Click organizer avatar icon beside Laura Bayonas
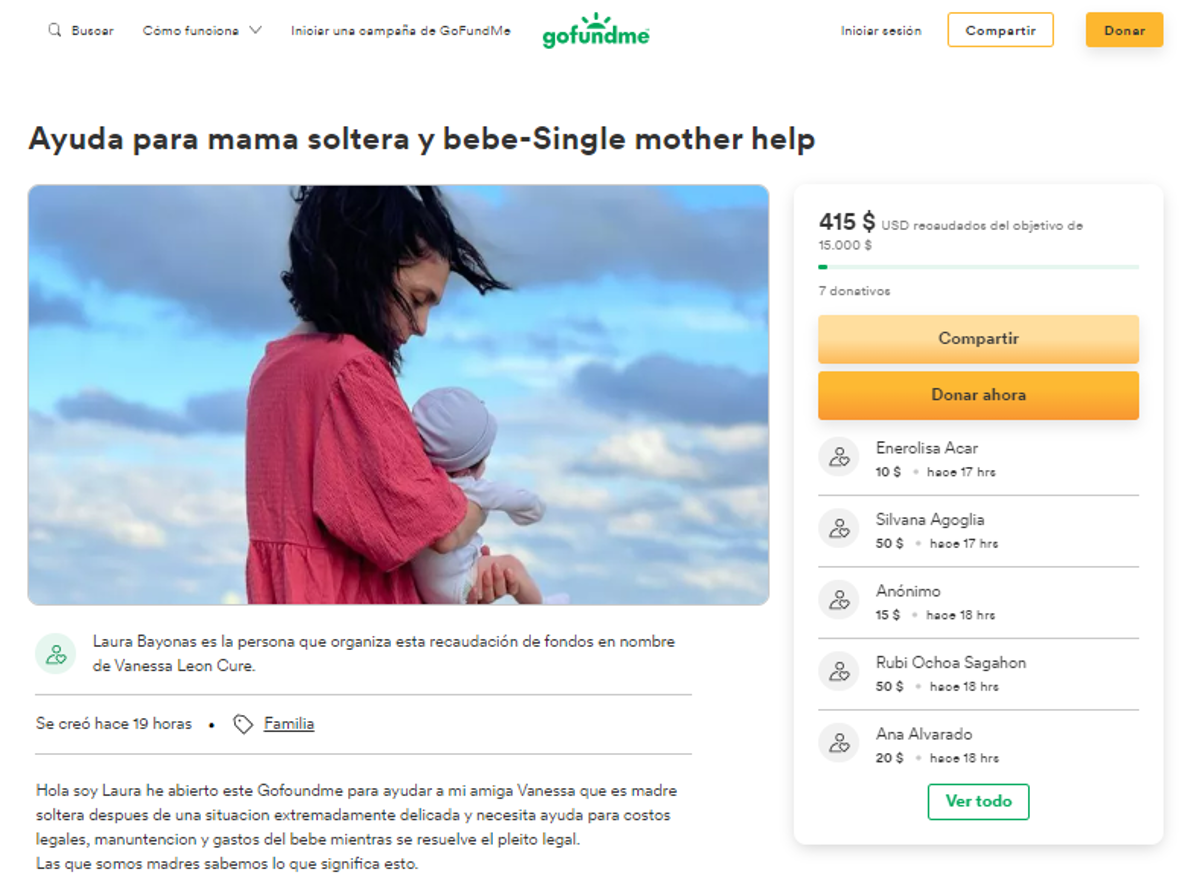1200x875 pixels. (x=56, y=654)
